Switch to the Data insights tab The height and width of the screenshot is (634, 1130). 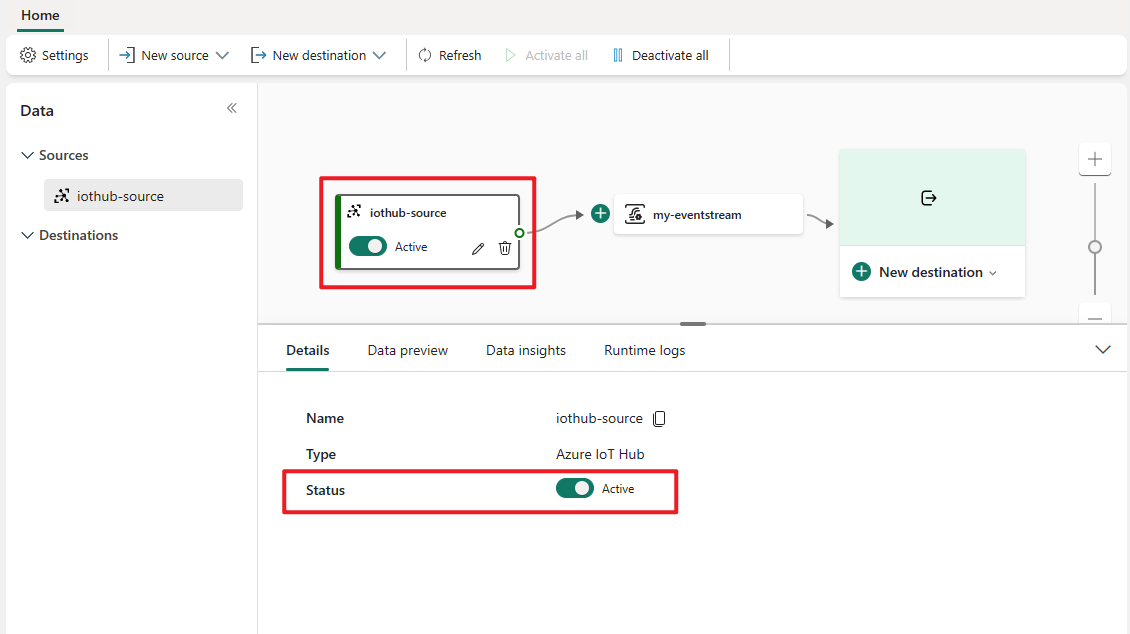(526, 350)
